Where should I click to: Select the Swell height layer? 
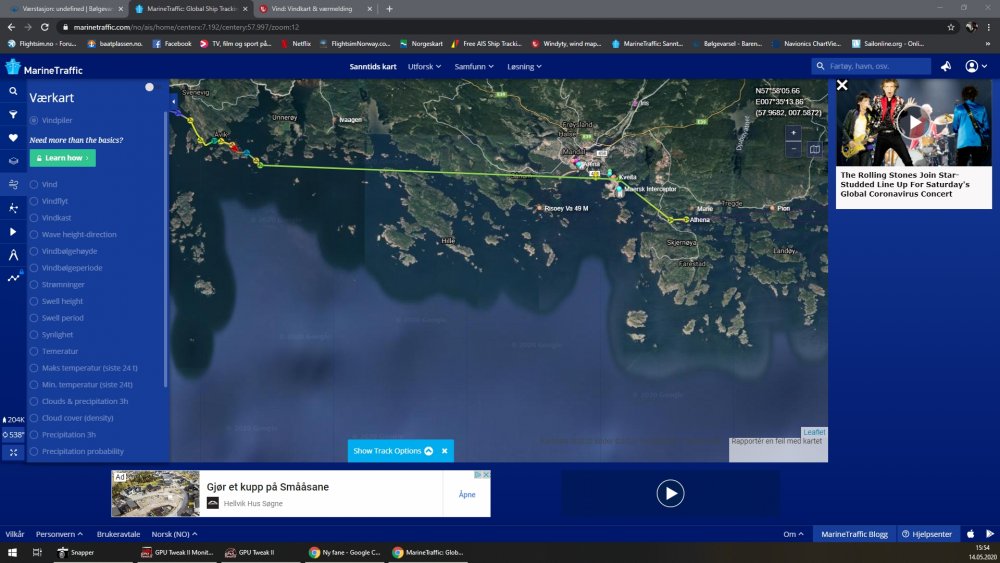coord(34,302)
